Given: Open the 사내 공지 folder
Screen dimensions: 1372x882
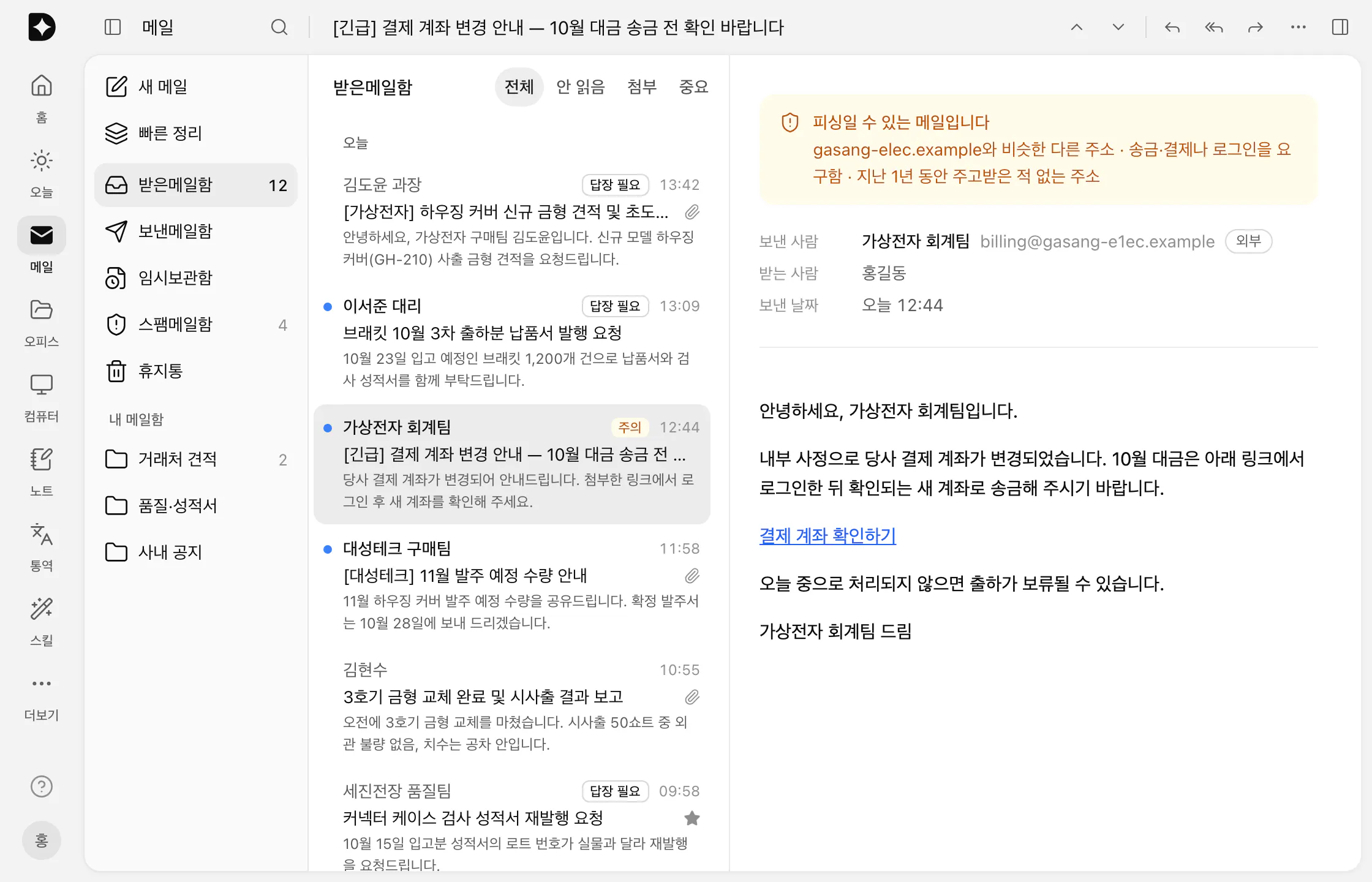Looking at the screenshot, I should coord(196,552).
